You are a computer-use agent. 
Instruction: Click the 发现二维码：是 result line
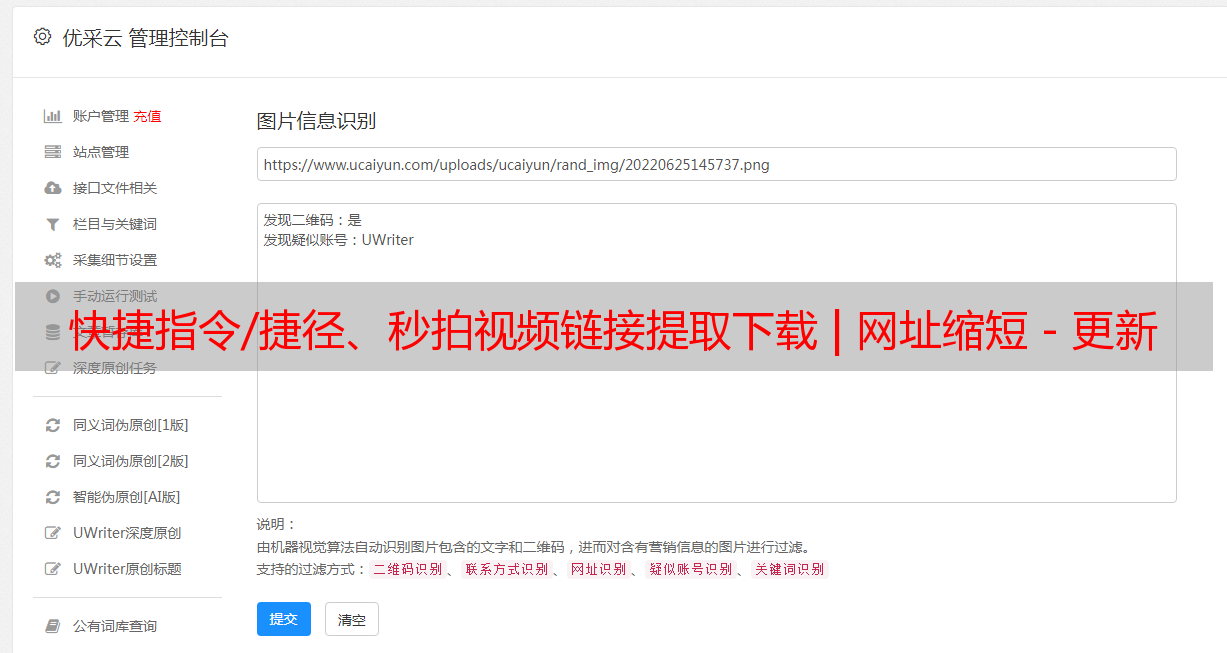coord(313,220)
